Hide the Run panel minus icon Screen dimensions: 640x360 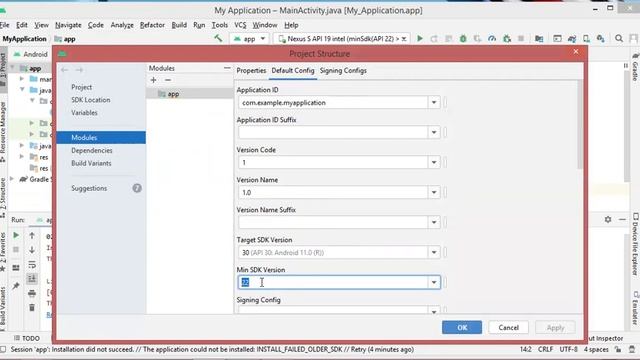[622, 220]
